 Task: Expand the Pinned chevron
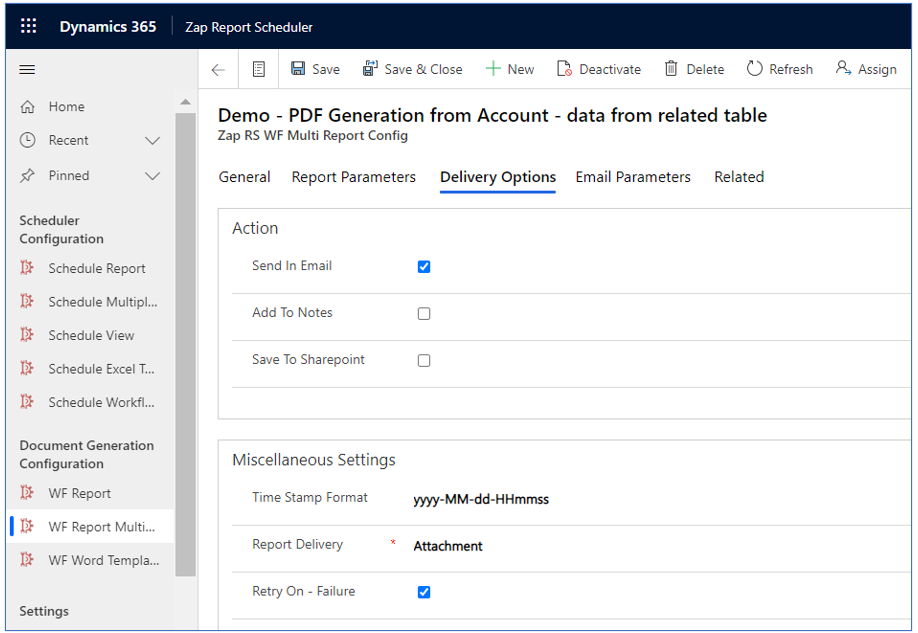(x=152, y=176)
